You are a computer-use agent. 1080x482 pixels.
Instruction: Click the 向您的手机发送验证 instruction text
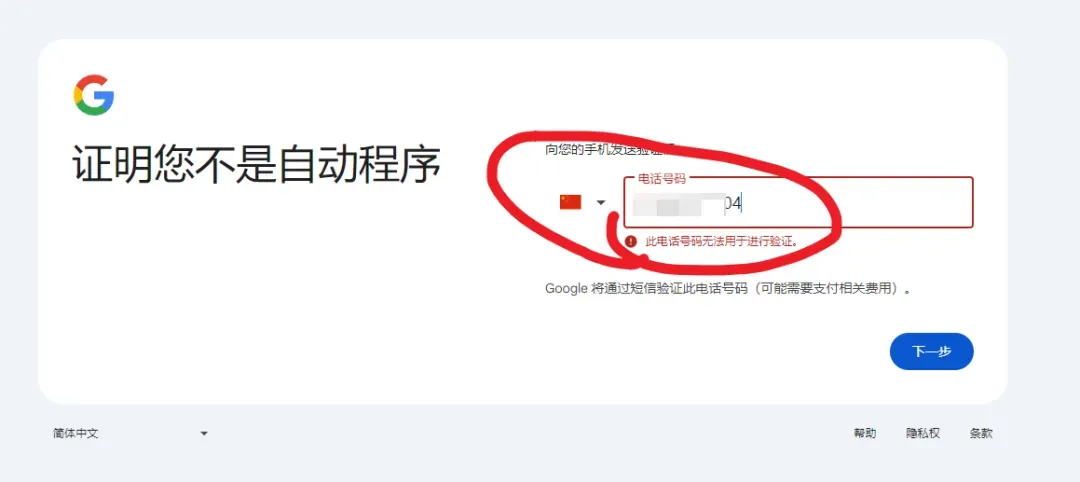pos(608,149)
